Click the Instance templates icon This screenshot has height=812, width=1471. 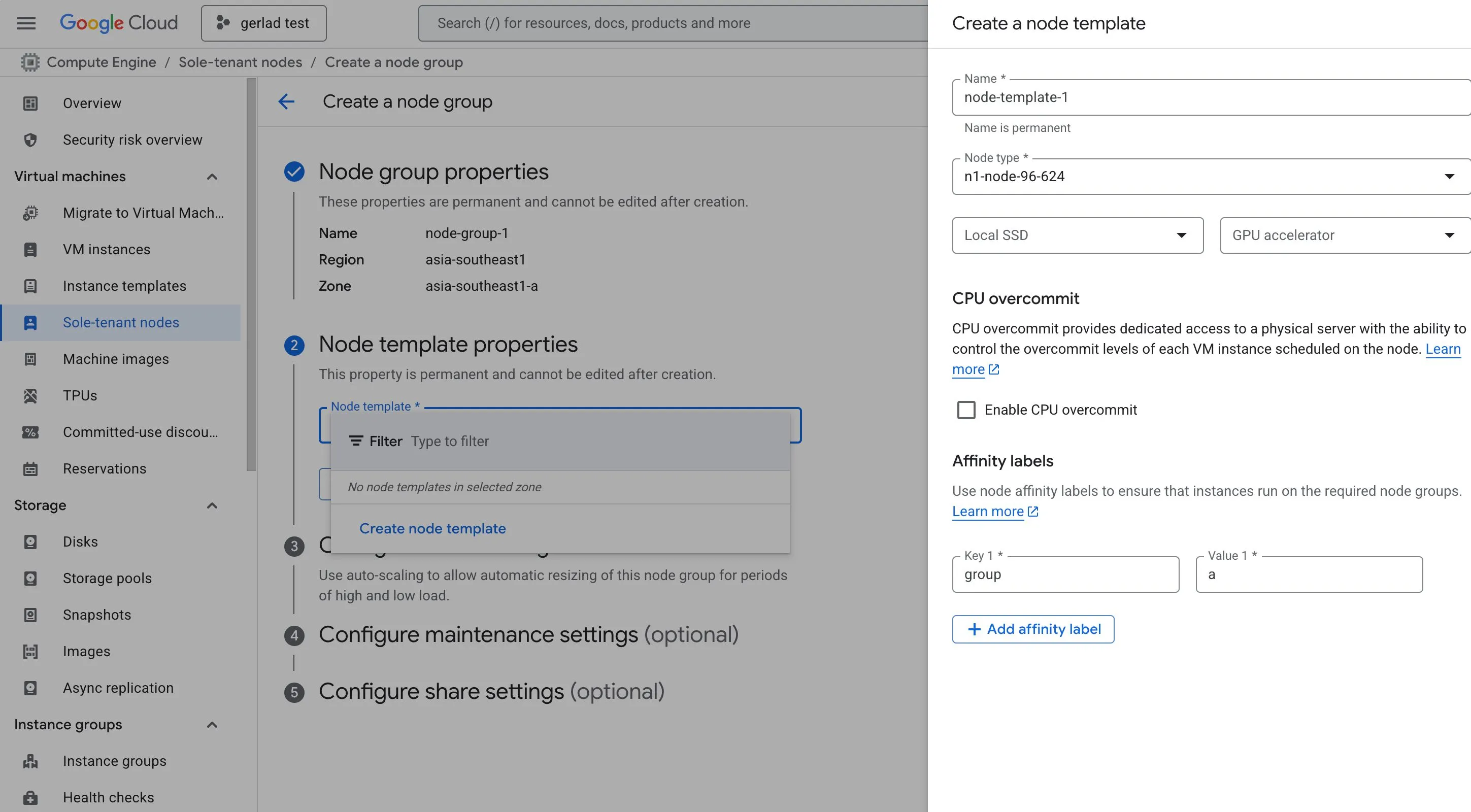30,286
